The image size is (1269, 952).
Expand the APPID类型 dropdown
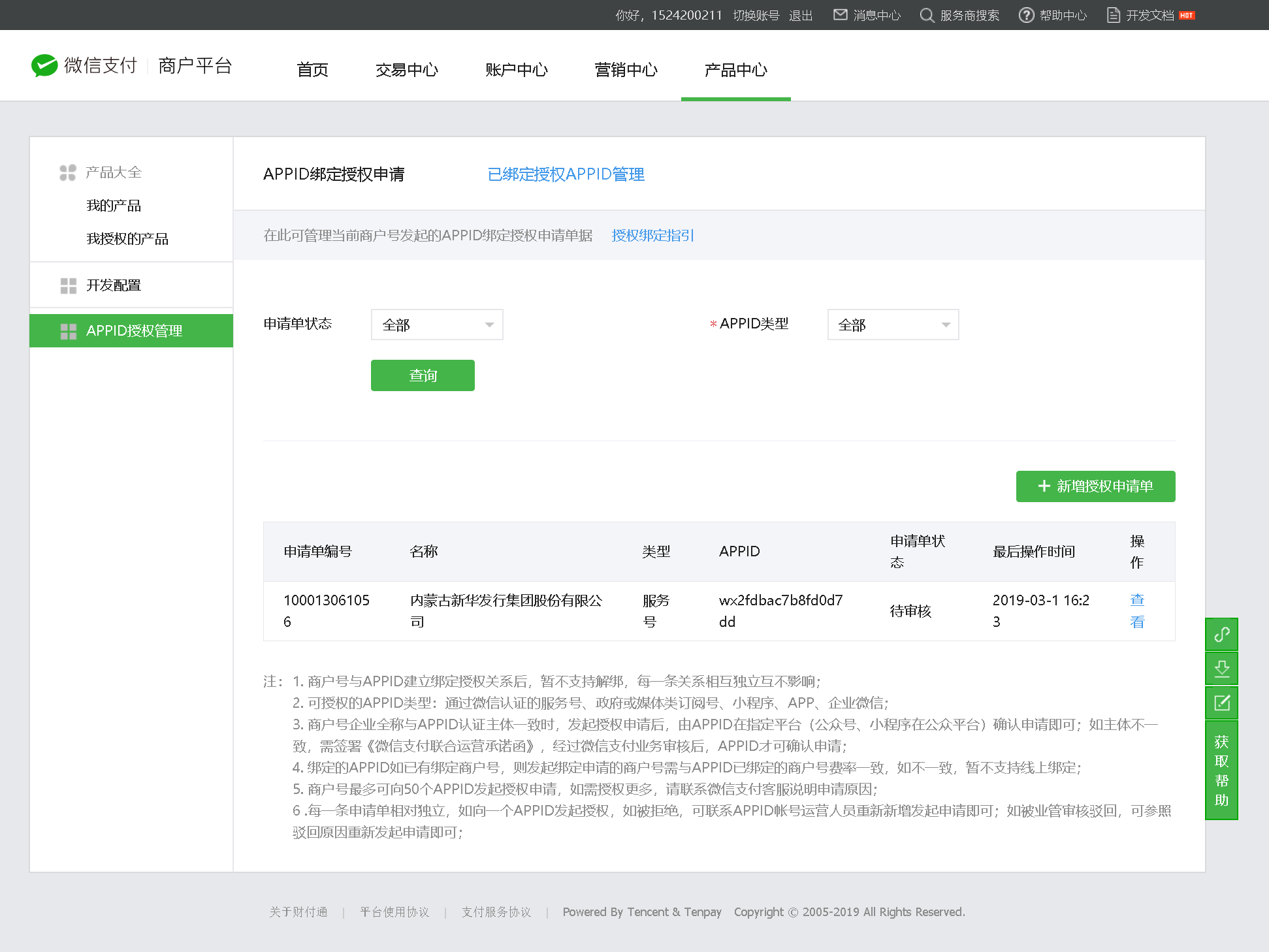(x=893, y=325)
